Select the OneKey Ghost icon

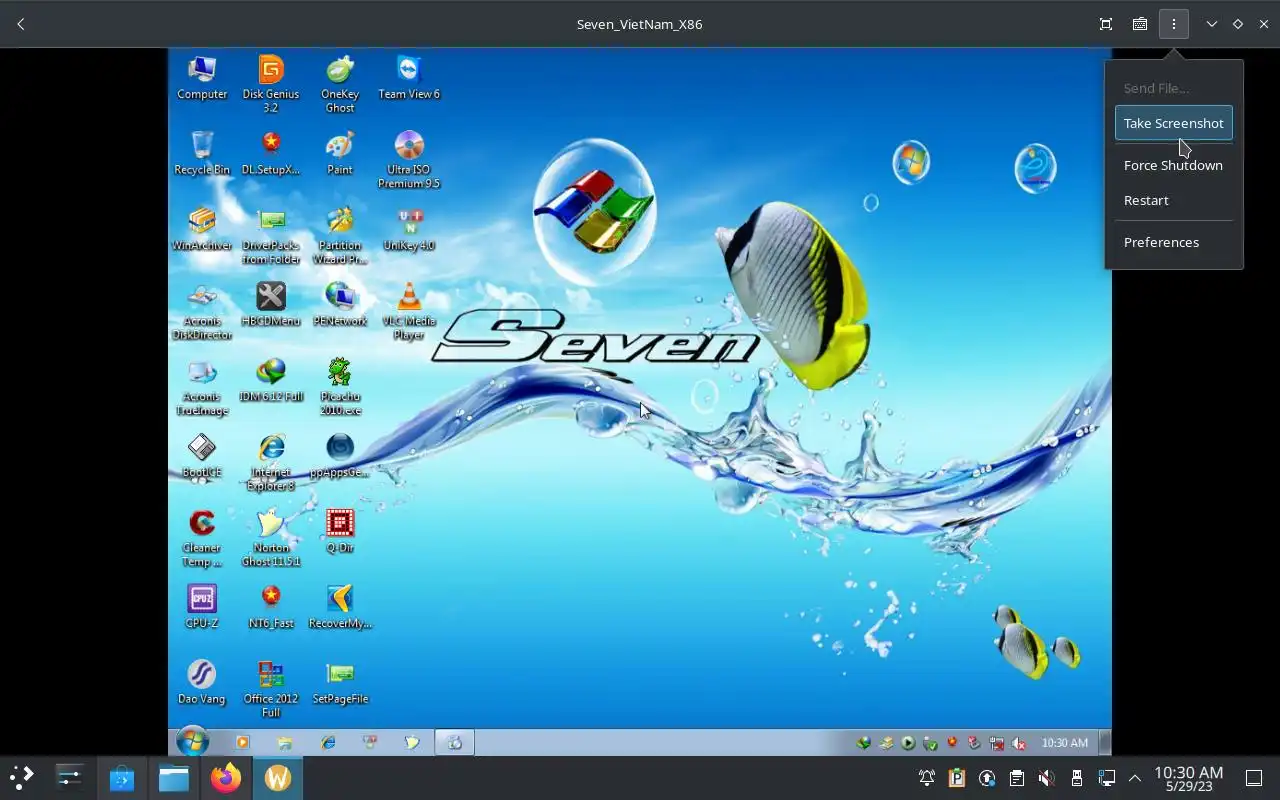click(x=340, y=84)
